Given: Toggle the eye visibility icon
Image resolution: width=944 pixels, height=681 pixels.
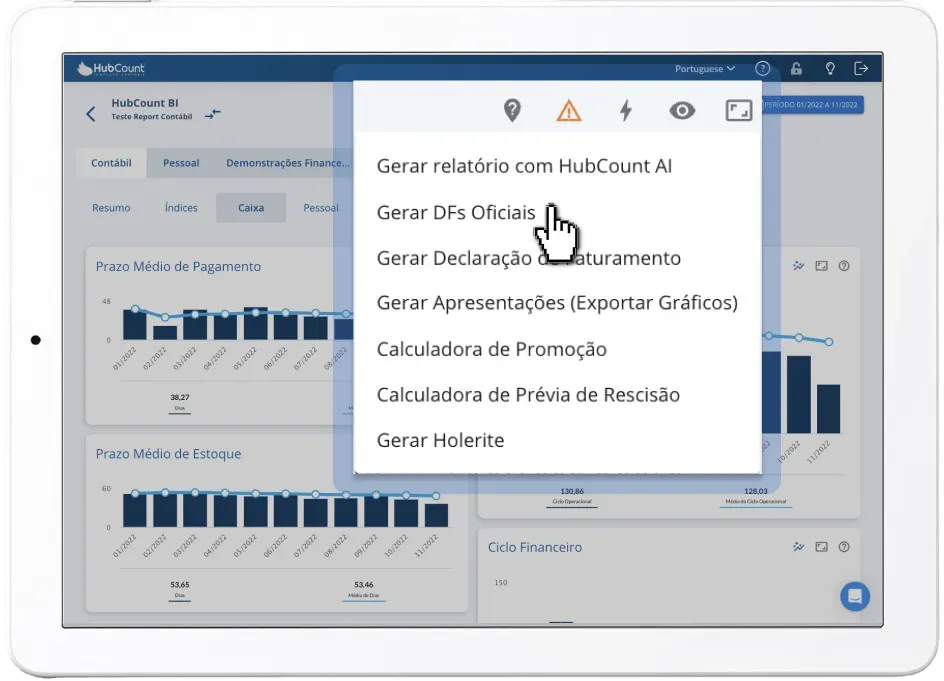Looking at the screenshot, I should coord(682,111).
